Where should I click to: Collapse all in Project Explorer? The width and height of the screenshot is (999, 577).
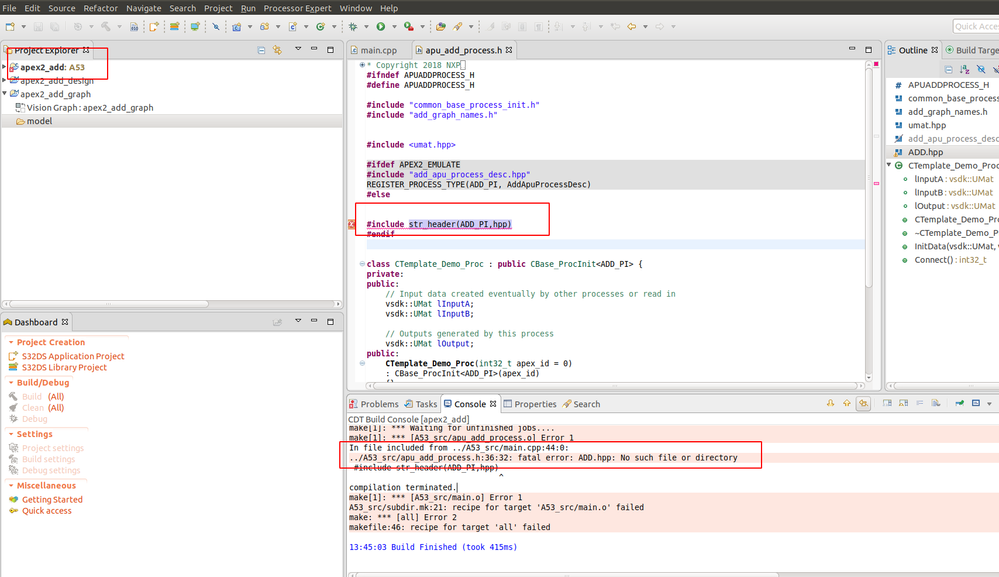(x=261, y=50)
